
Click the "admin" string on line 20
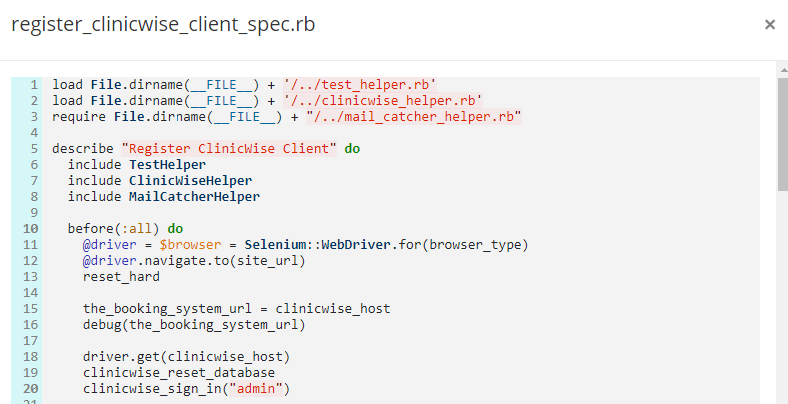[x=256, y=389]
